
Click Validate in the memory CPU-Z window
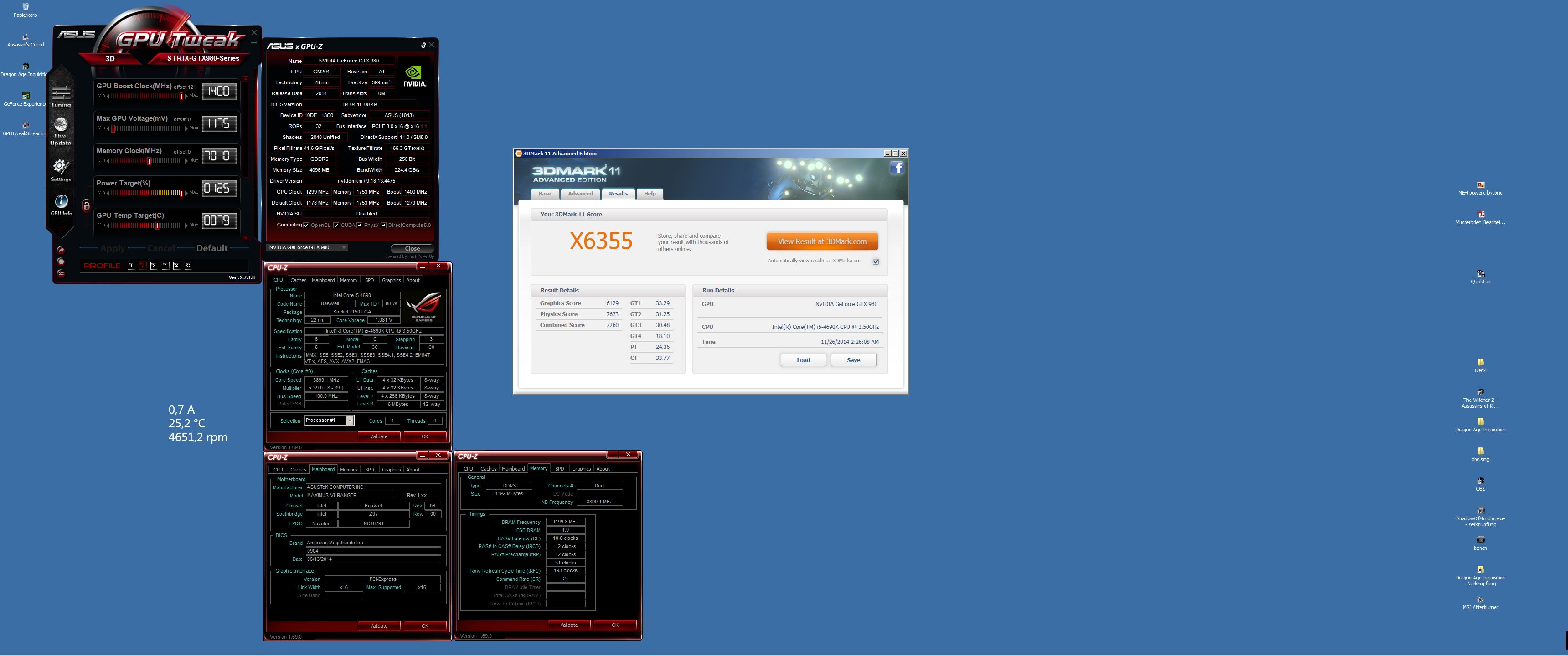pos(568,625)
